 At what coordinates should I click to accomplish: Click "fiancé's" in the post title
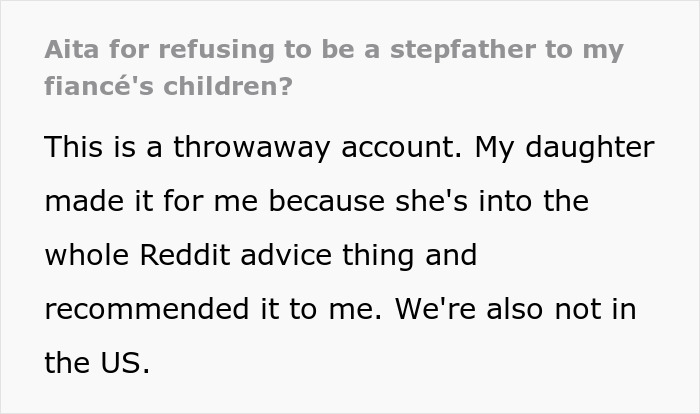point(91,86)
